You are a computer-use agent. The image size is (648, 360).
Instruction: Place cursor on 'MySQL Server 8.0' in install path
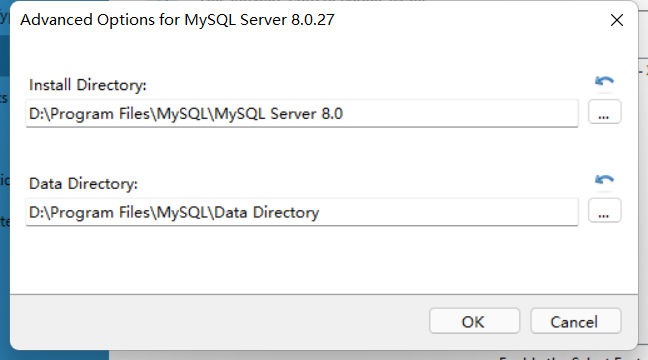tap(278, 114)
